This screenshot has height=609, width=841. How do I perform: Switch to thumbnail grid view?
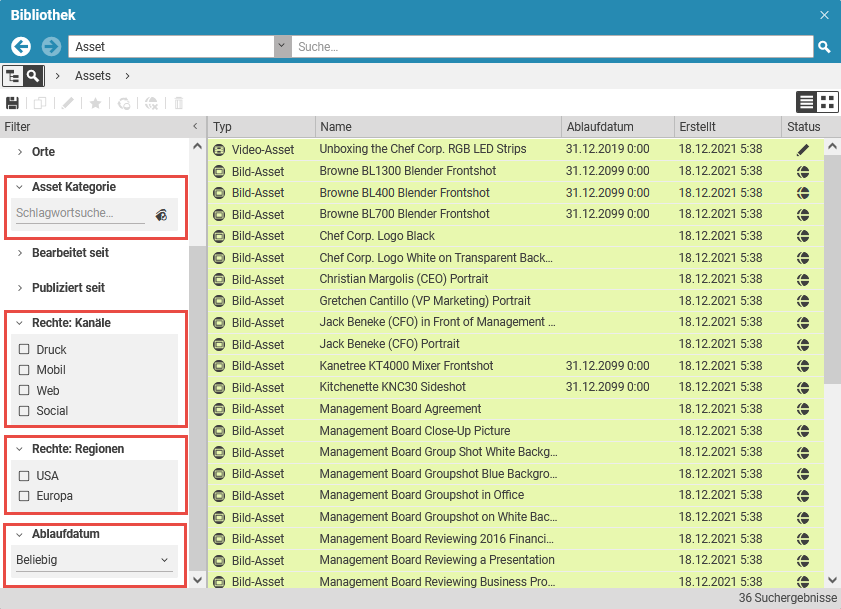point(827,102)
